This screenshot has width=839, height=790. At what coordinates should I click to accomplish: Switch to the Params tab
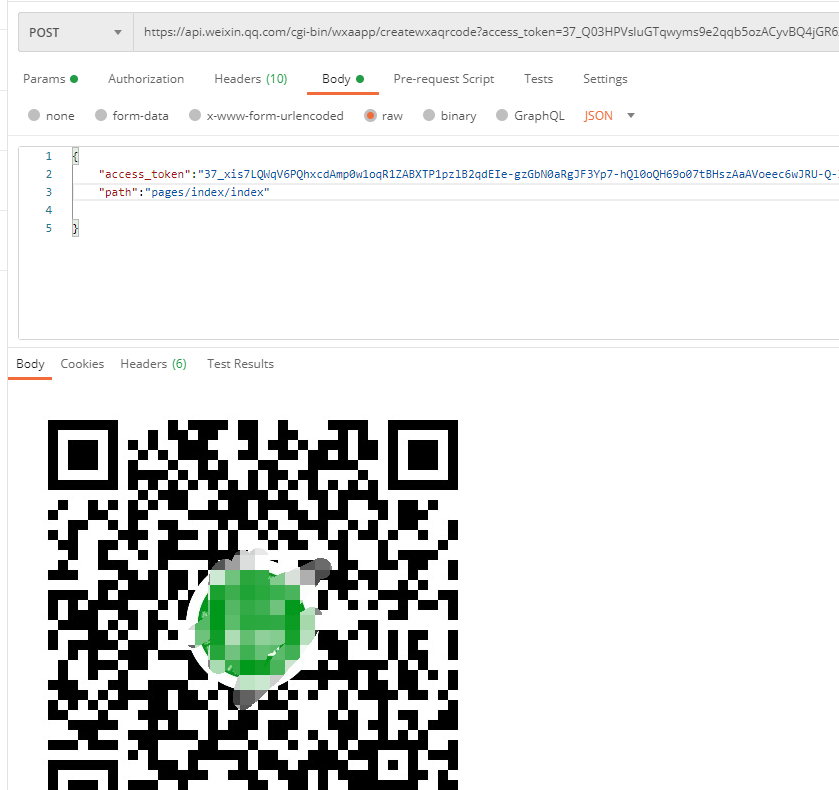pos(50,79)
